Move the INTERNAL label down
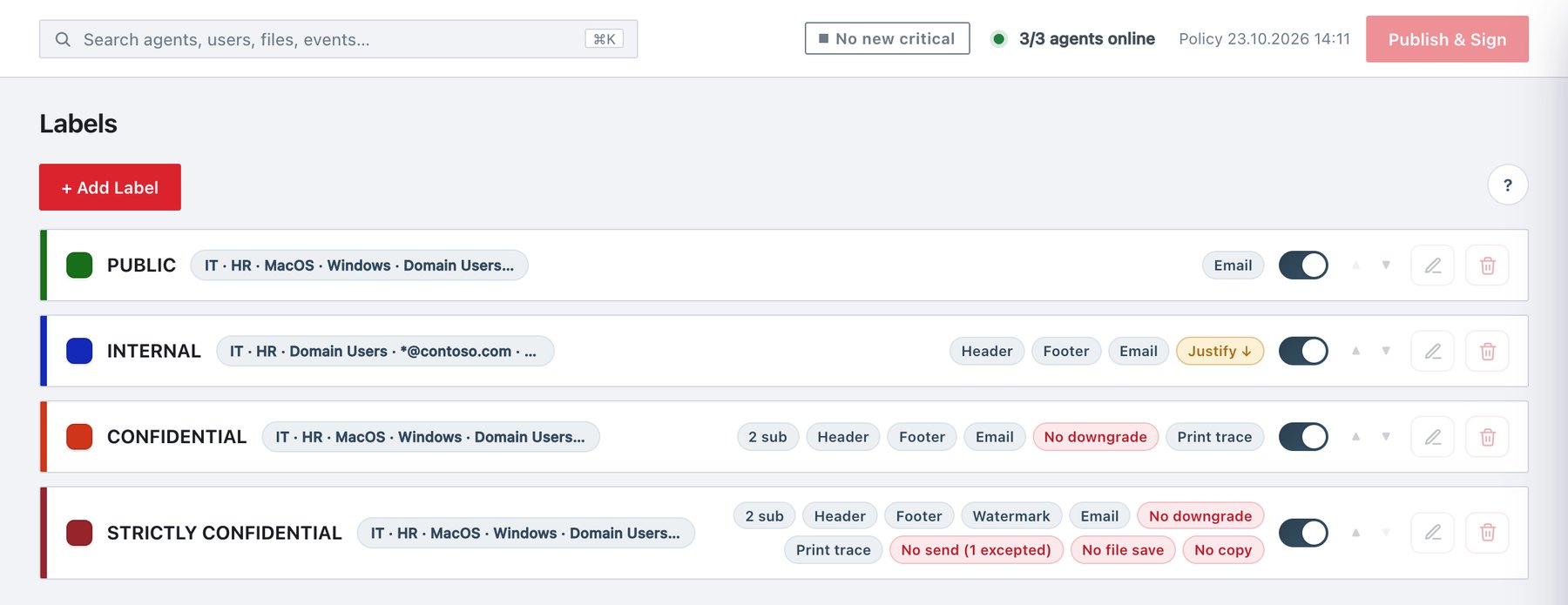Screen dimensions: 1568x605 (x=1386, y=351)
